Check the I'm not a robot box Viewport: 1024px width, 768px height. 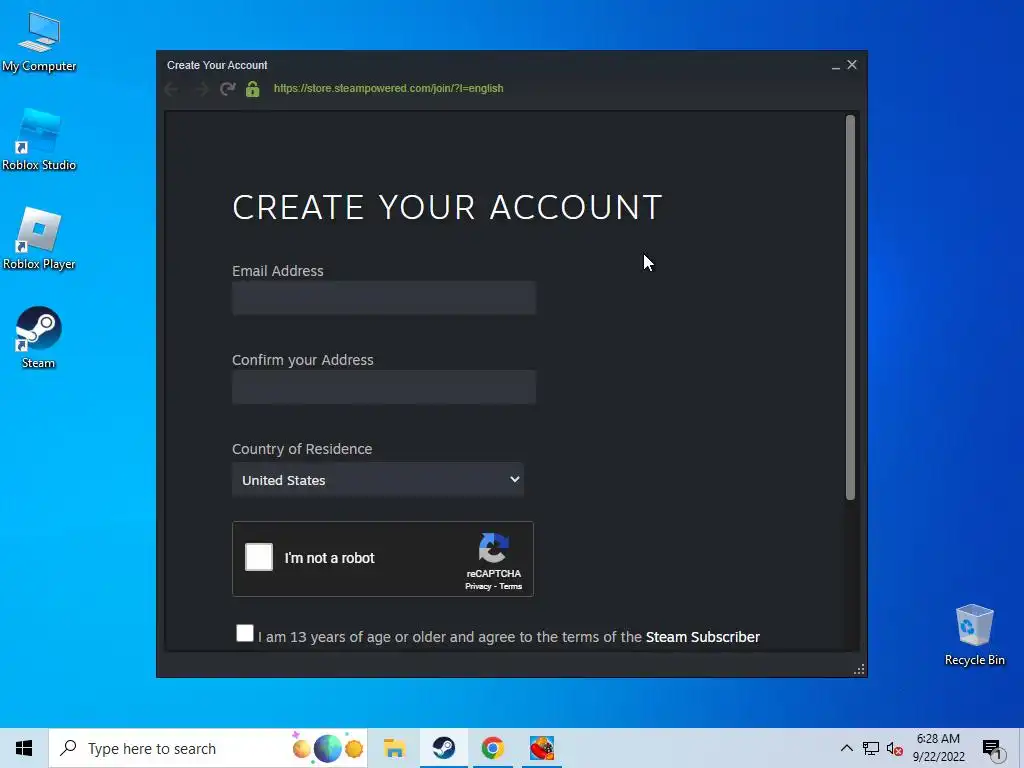point(259,557)
